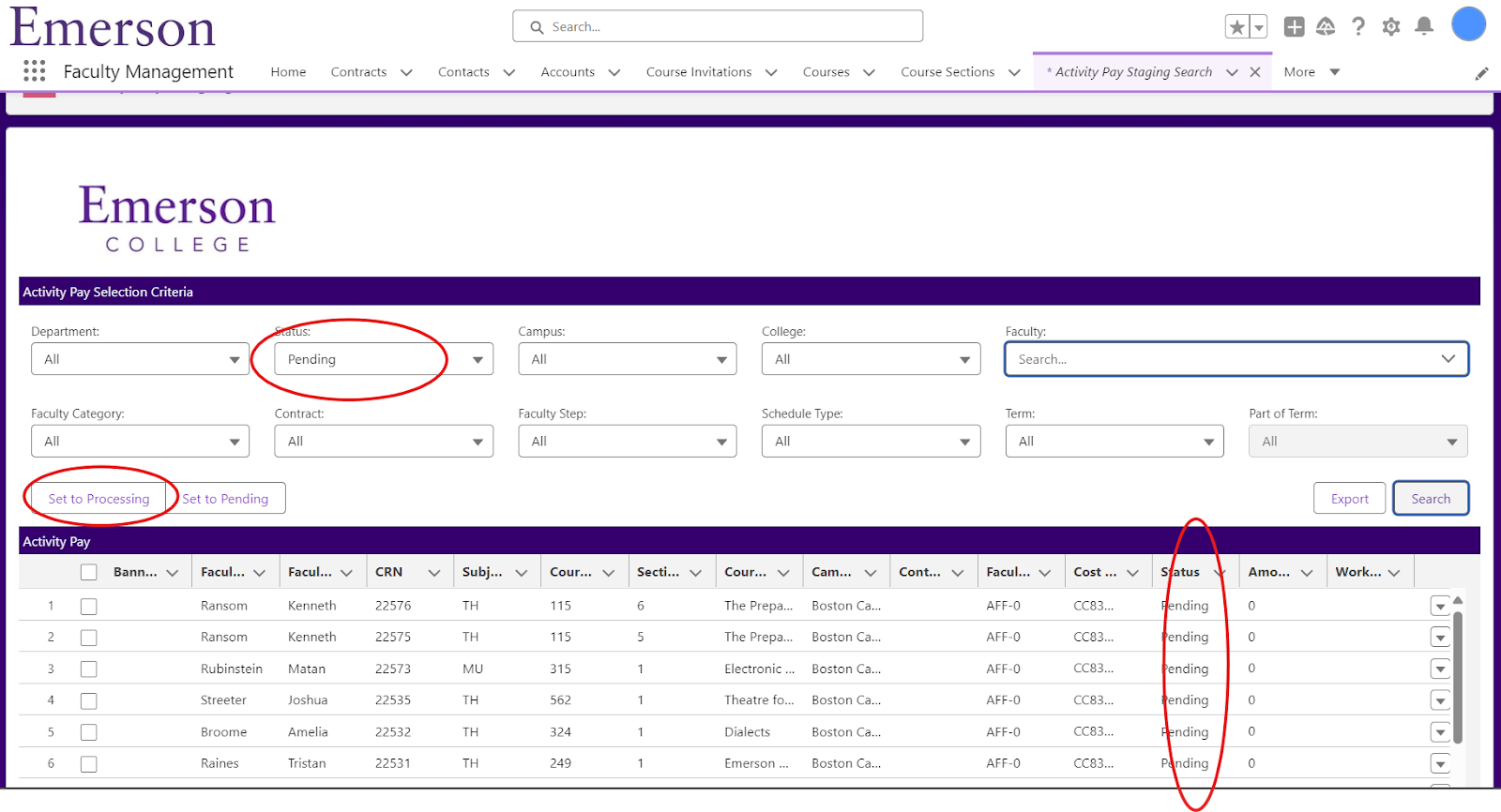Open row actions for Rubinstein row
1501x812 pixels.
1440,669
